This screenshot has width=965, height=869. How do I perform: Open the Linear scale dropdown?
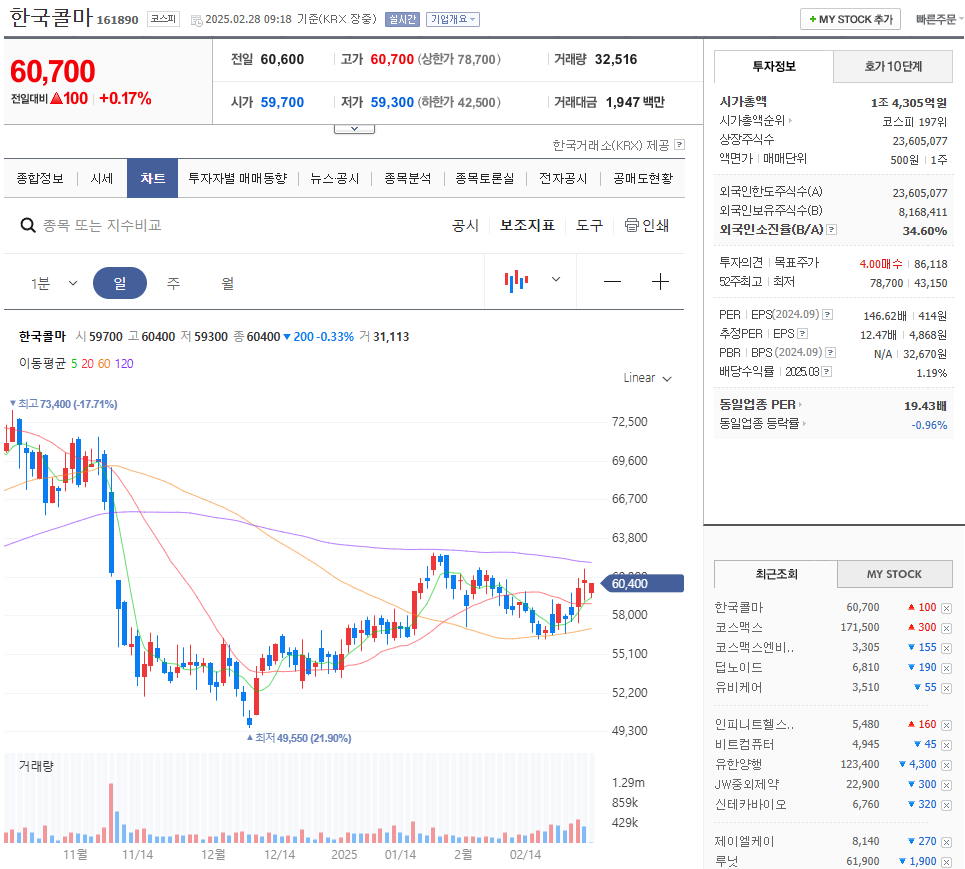[x=647, y=378]
